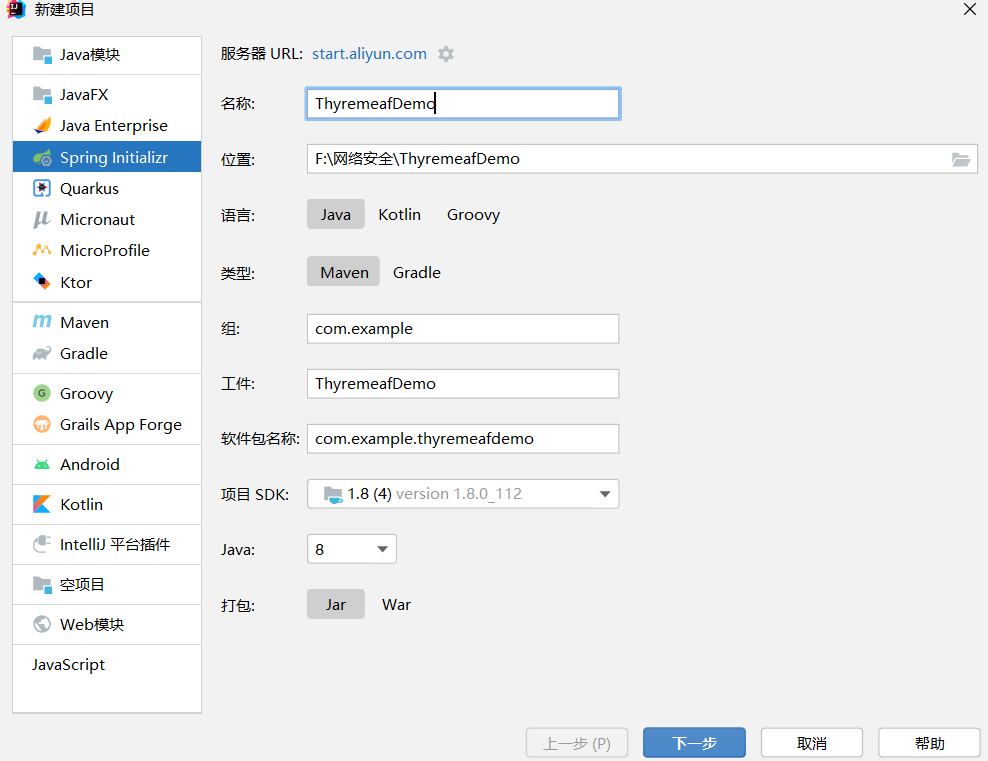Click the 位置 path field
This screenshot has height=761, width=988.
pos(642,159)
